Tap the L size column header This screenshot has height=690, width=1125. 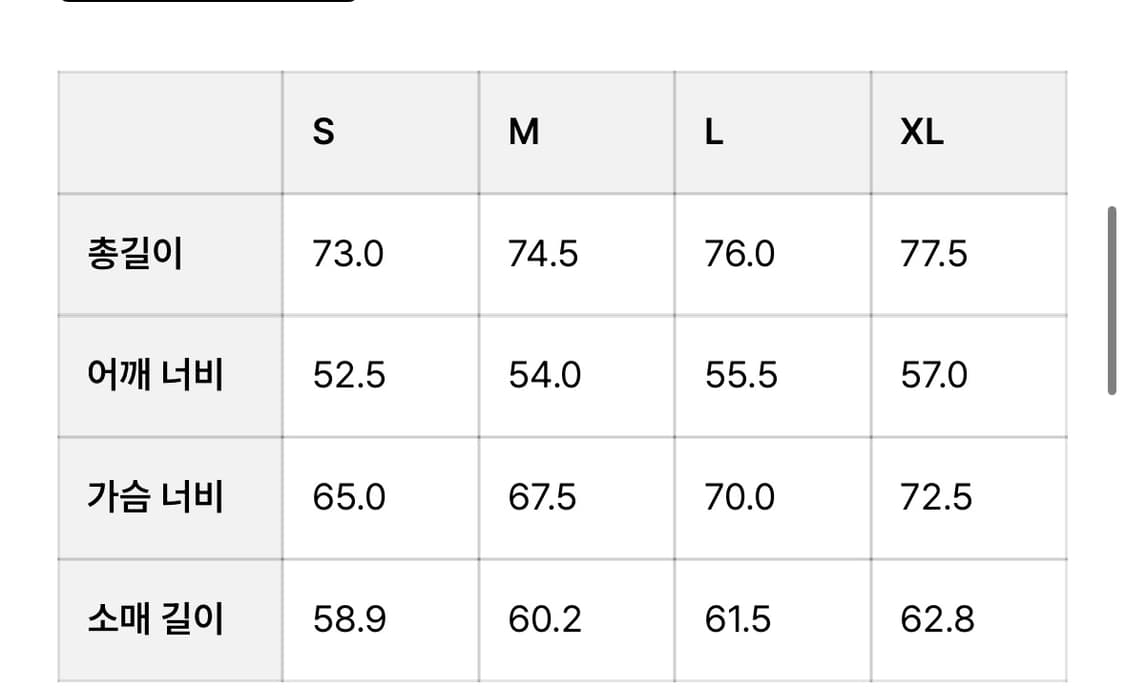tap(714, 132)
